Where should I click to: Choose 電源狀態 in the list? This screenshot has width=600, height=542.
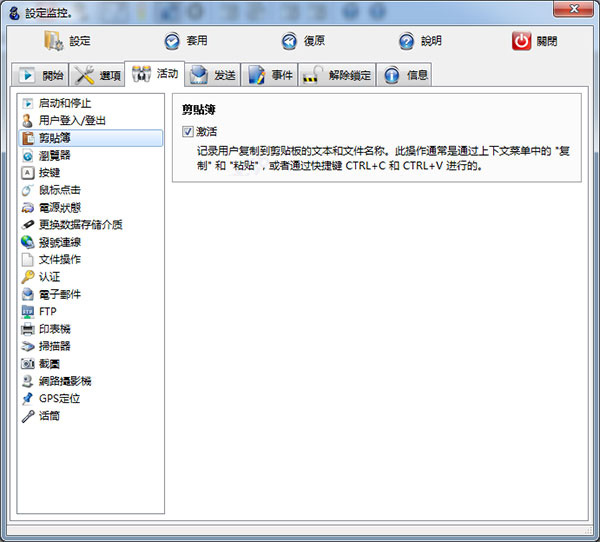click(x=90, y=208)
